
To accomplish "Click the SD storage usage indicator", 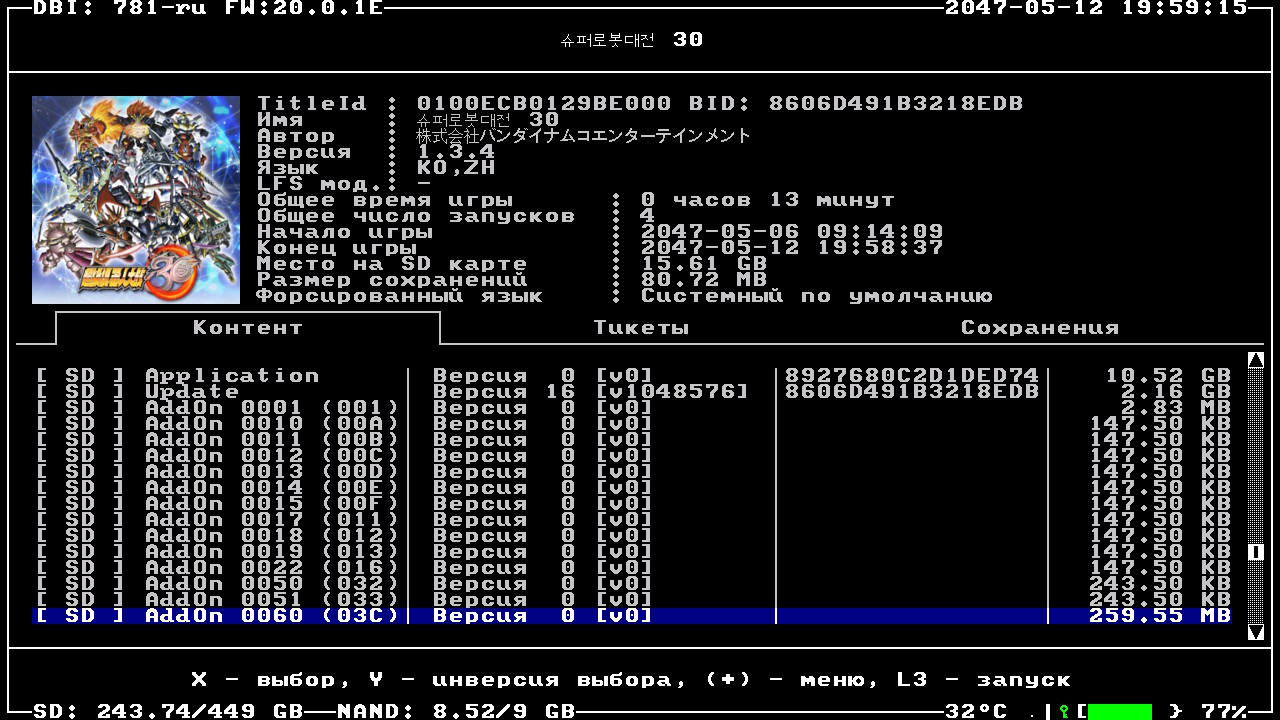I will [x=168, y=711].
